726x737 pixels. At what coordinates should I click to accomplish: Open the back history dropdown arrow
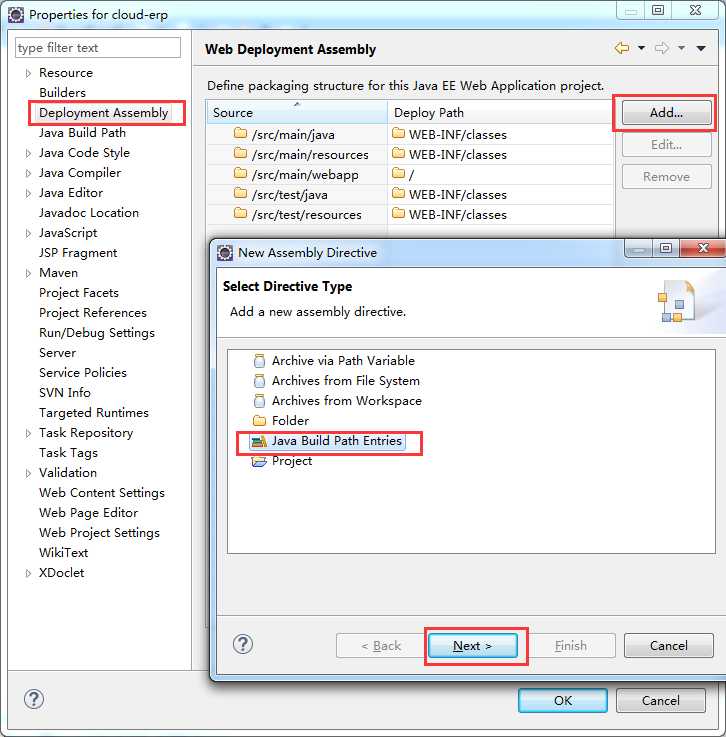click(x=641, y=48)
